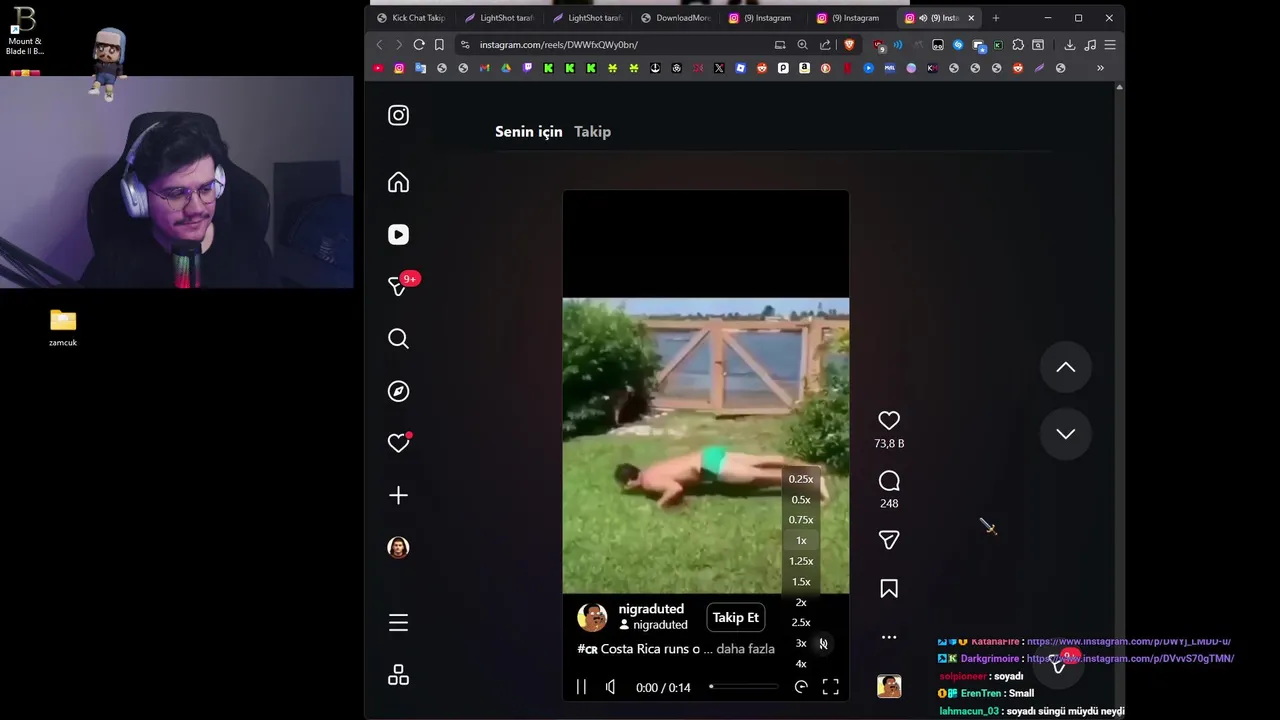Open nigraduted profile picture on reel
This screenshot has height=720, width=1280.
coord(592,617)
